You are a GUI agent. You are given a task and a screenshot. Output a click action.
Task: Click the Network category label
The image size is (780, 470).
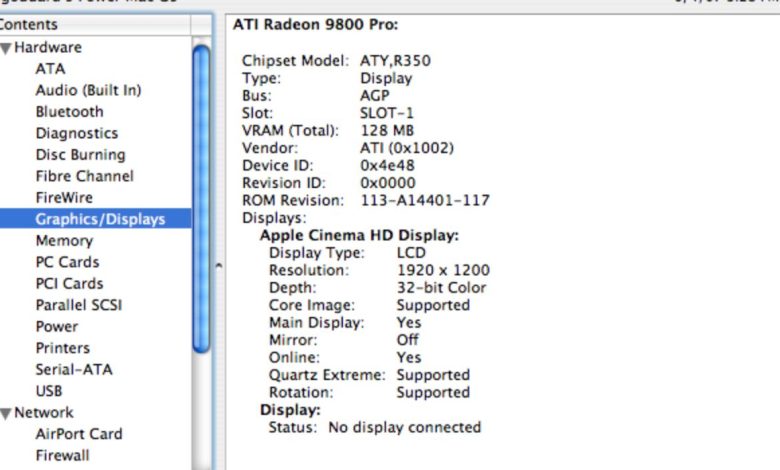(x=44, y=412)
